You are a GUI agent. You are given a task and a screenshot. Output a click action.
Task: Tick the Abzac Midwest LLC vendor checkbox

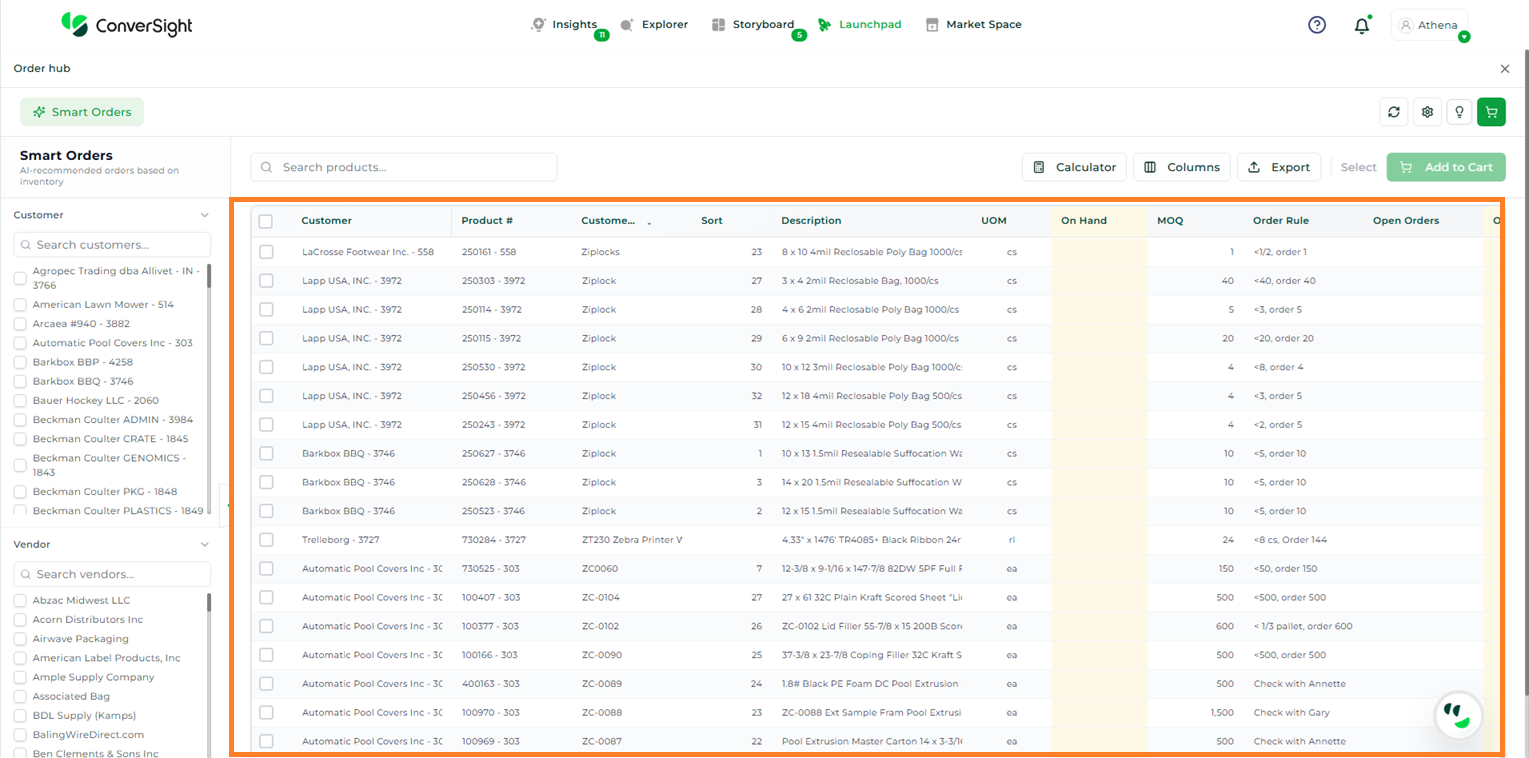[20, 601]
